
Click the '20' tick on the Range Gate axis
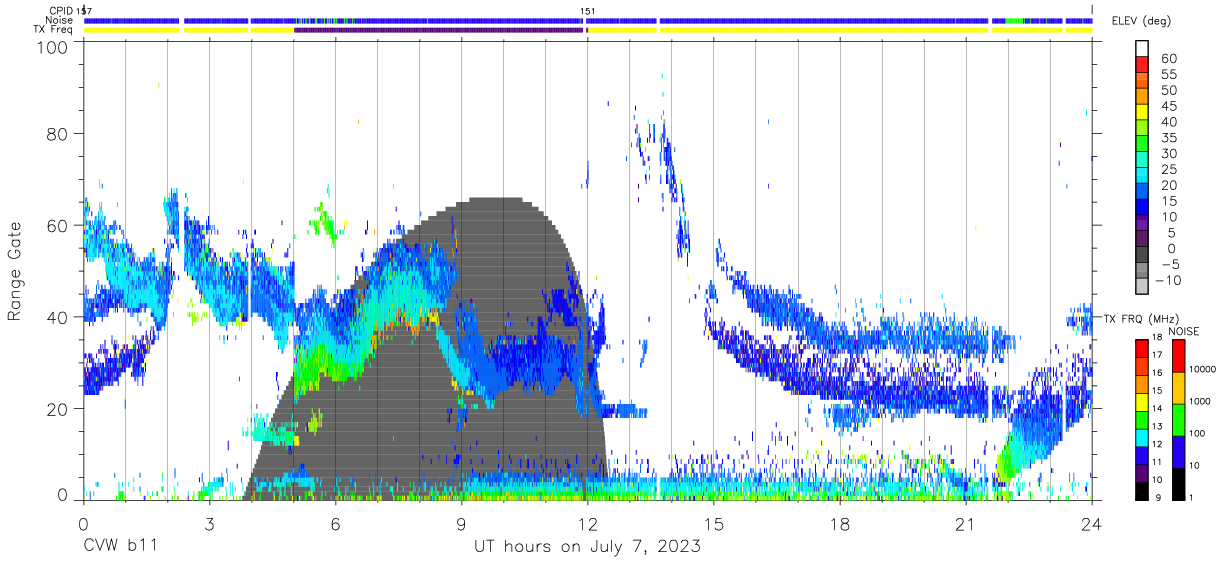coord(59,408)
